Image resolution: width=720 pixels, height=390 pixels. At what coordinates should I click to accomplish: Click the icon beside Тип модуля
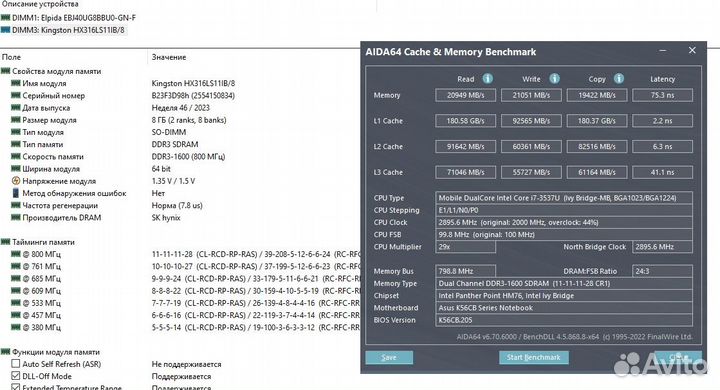point(16,132)
